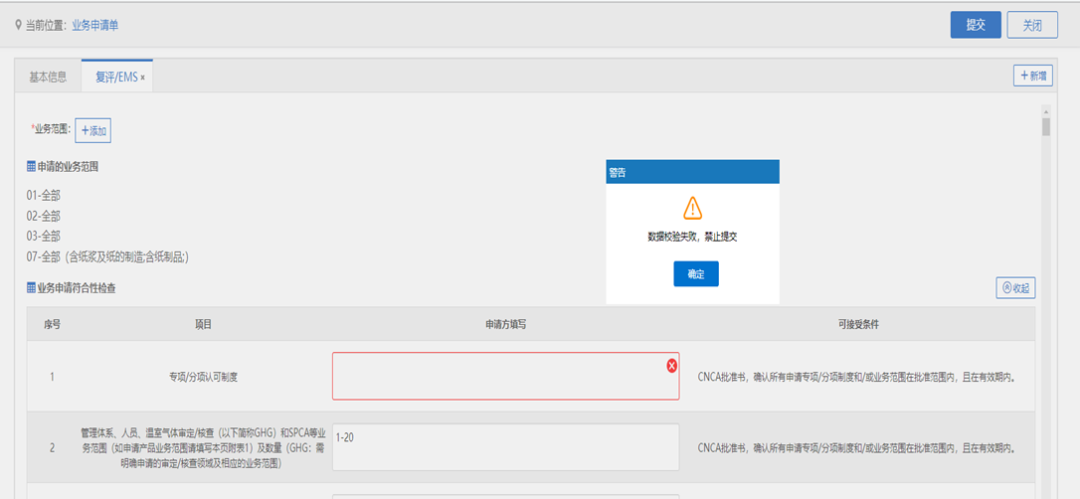Click the row 2 管理体系、人员 item cell
1080x499 pixels.
coord(203,447)
